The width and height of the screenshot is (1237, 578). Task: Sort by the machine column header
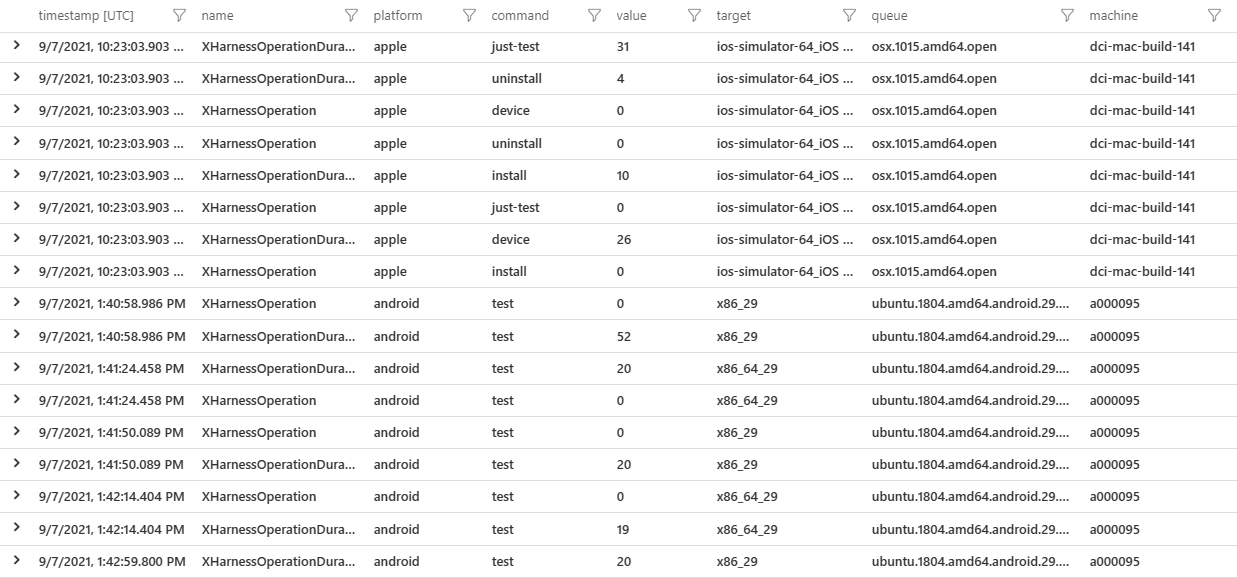[1113, 16]
